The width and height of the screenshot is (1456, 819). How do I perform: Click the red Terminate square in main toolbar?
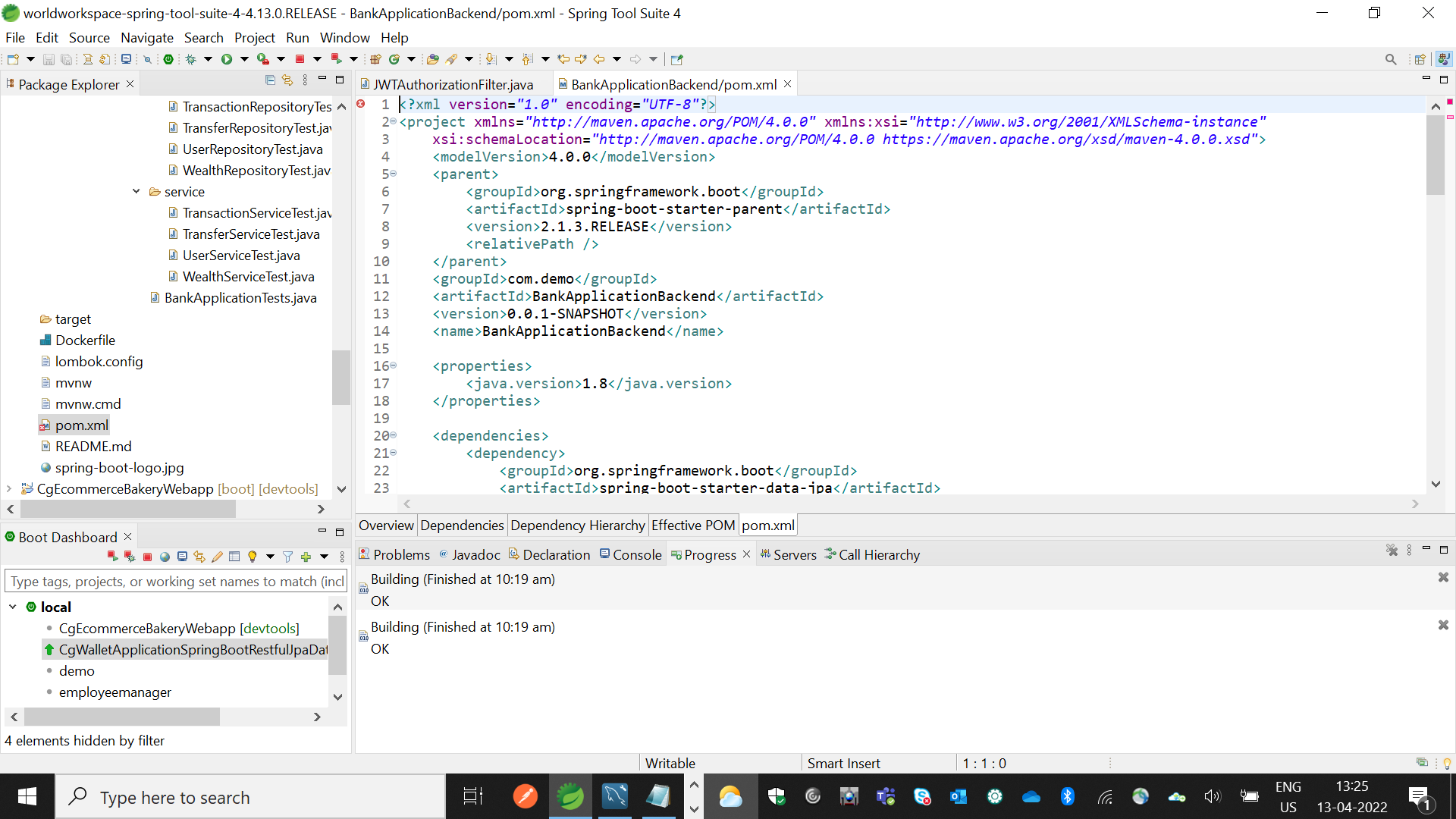coord(300,59)
